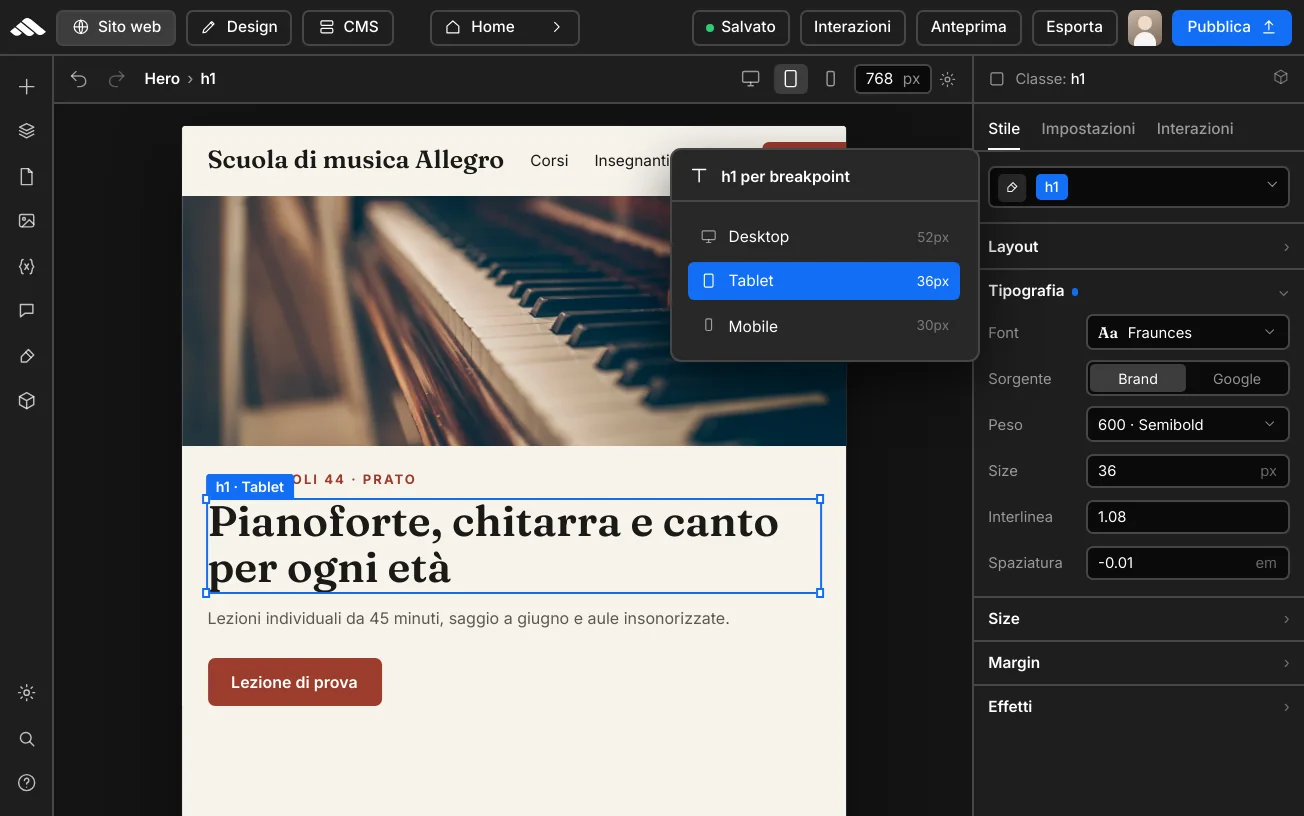Image resolution: width=1304 pixels, height=816 pixels.
Task: Open the Font dropdown showing Fraunces
Action: pos(1188,333)
